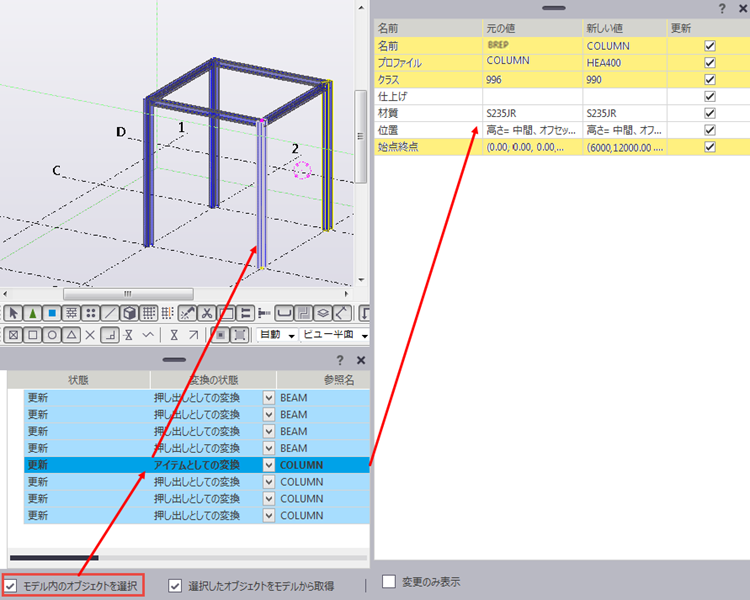This screenshot has height=600, width=750.
Task: Enable the 変更のみ表示 checkbox
Action: (x=389, y=582)
